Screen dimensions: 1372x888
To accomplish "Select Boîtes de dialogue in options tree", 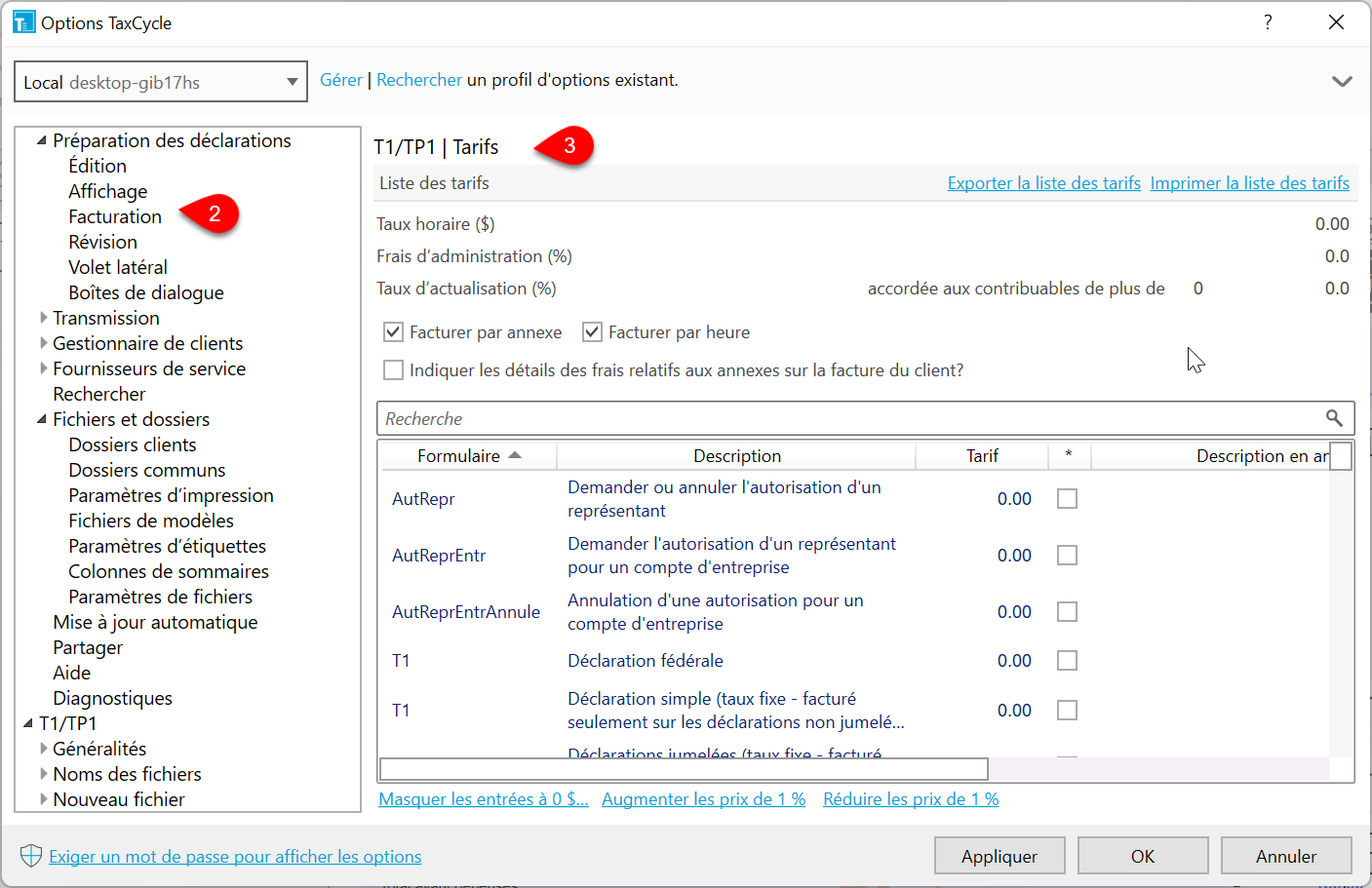I will 146,292.
